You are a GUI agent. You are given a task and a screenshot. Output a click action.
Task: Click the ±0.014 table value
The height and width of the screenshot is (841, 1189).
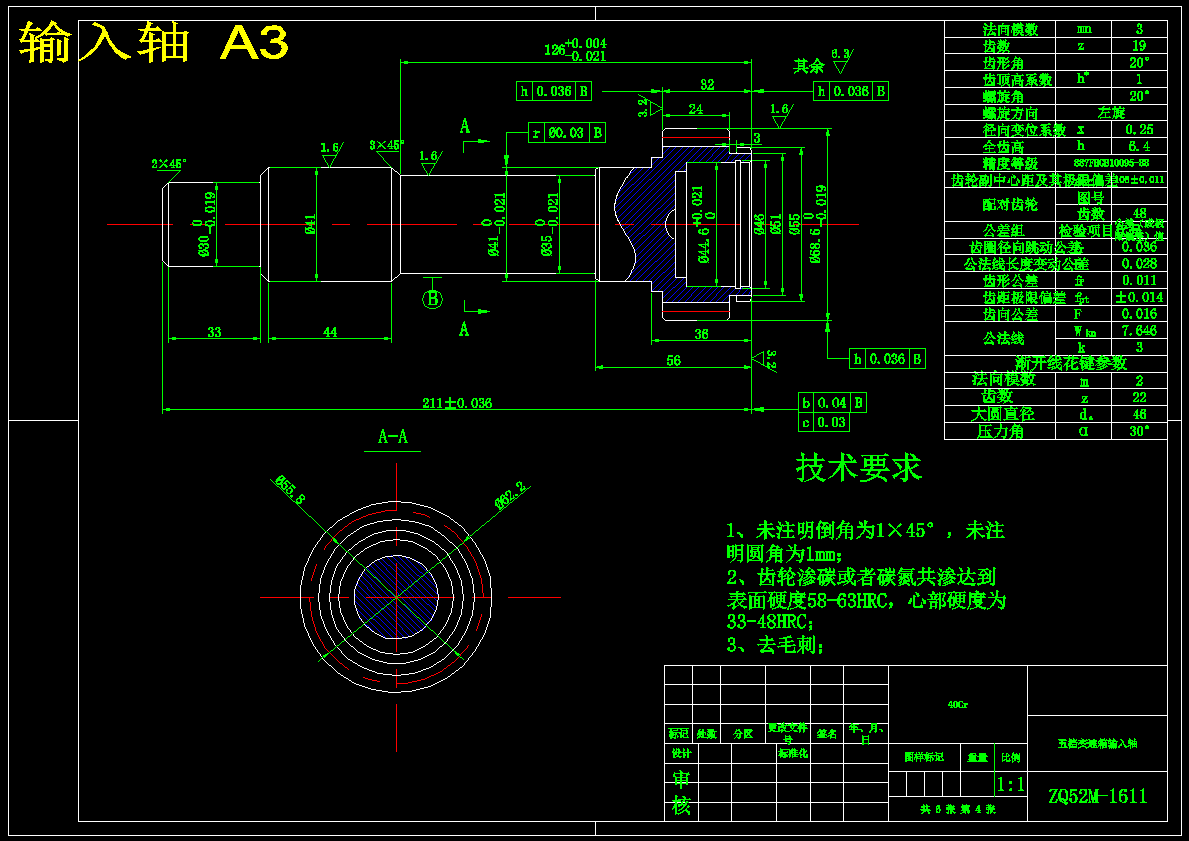1139,297
